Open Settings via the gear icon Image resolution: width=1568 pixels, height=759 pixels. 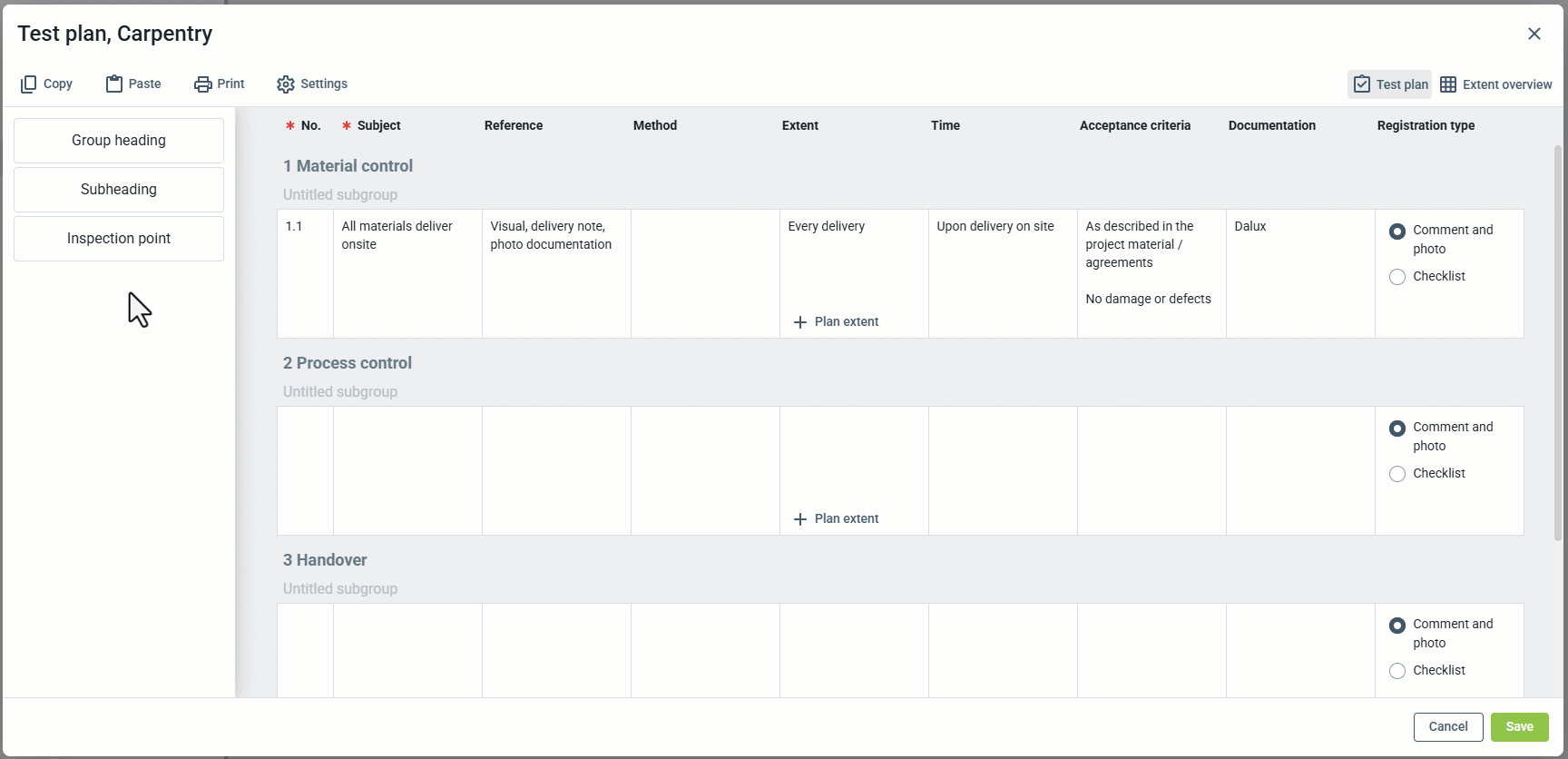286,84
